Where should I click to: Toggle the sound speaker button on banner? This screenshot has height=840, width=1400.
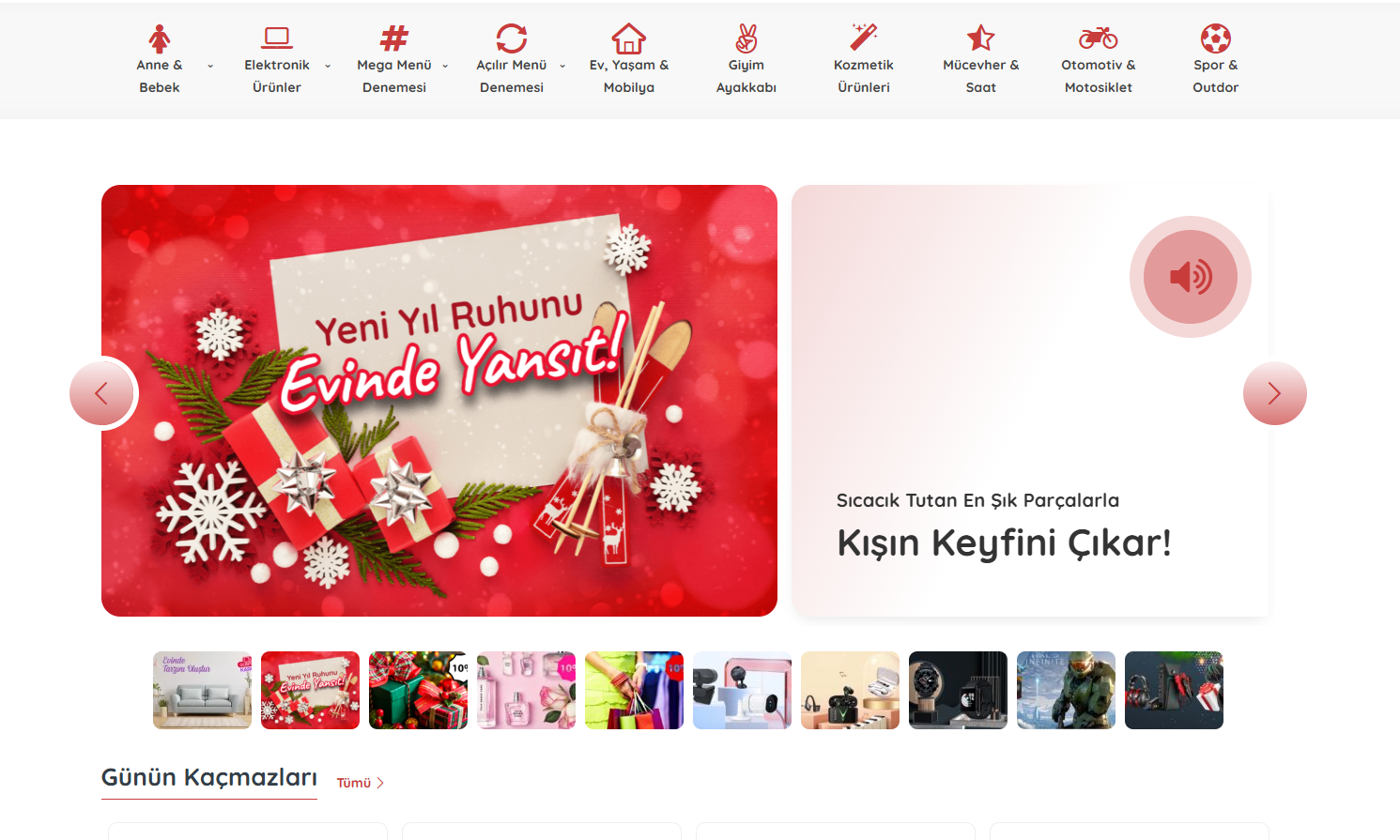pos(1190,277)
